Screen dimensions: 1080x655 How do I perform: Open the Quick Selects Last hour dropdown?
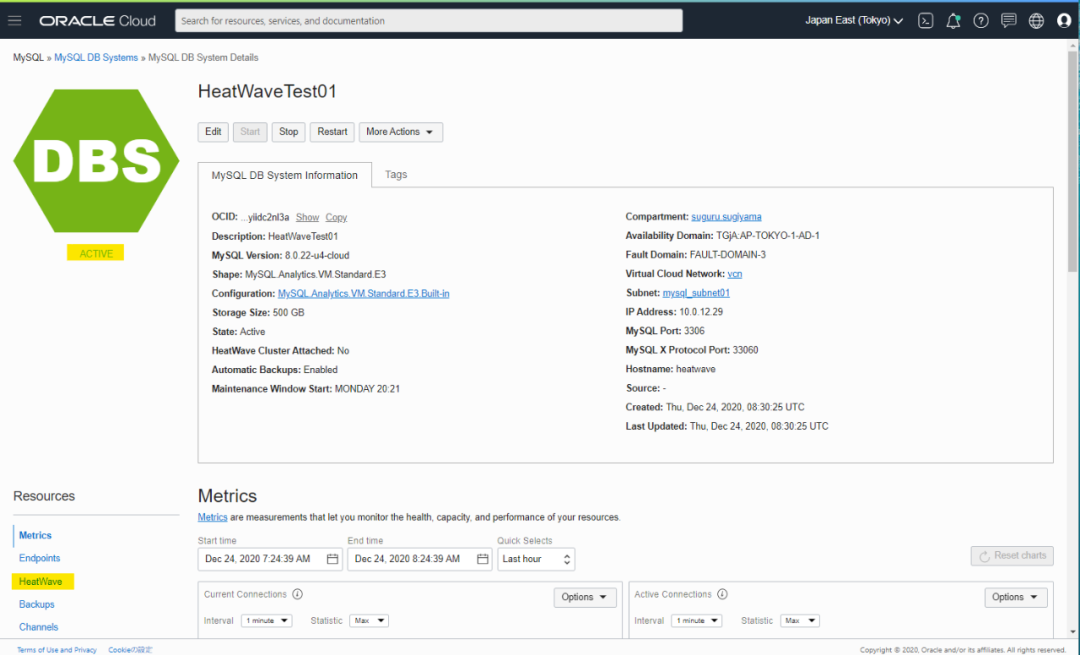pos(536,559)
